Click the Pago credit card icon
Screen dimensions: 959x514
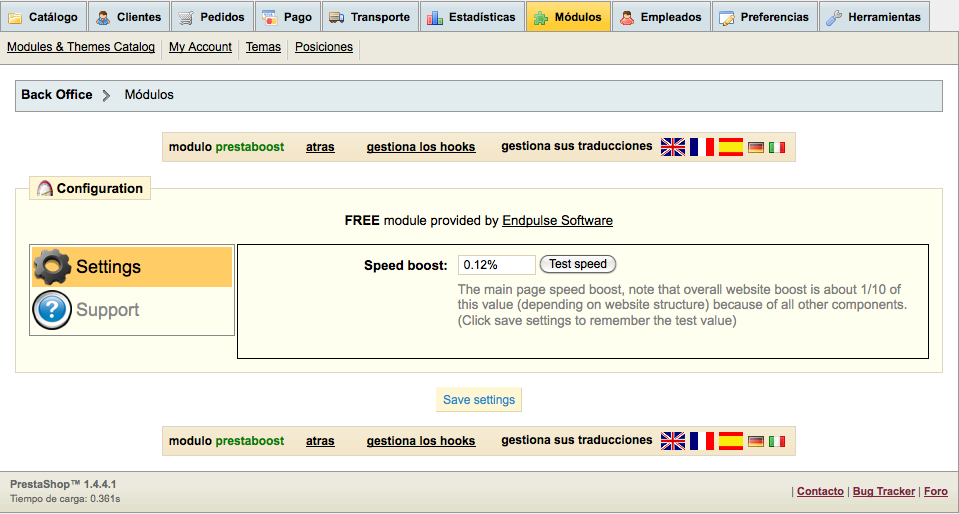click(x=269, y=18)
